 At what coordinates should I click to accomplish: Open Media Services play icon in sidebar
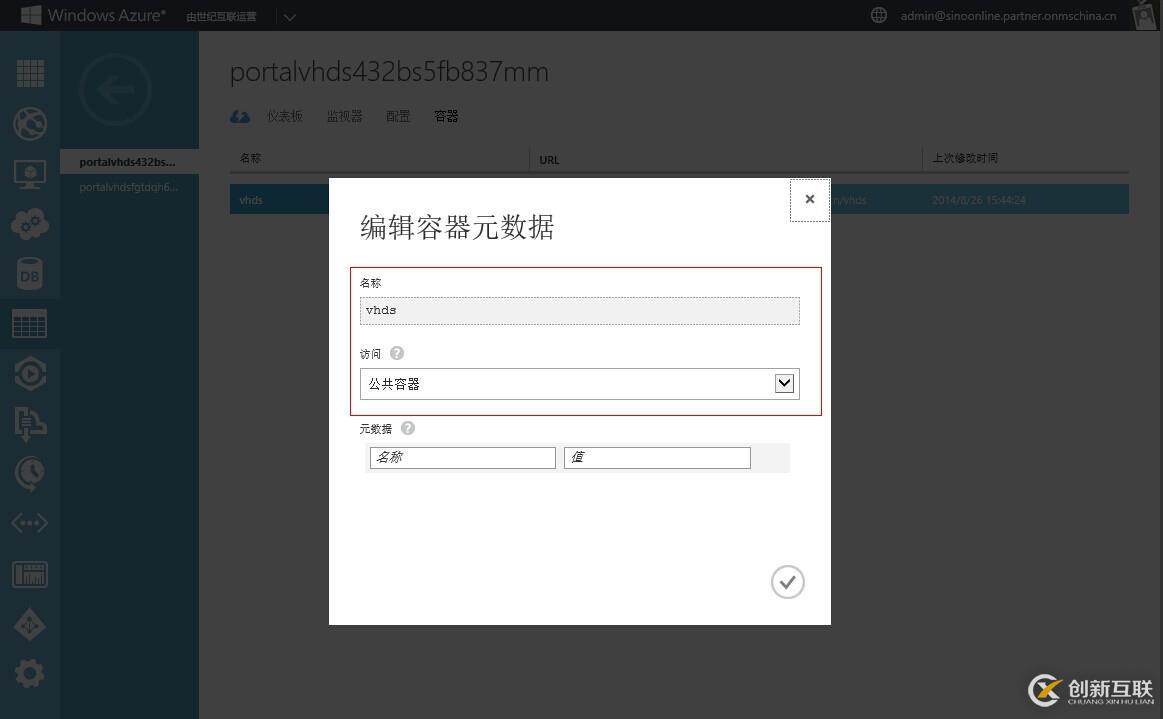(x=30, y=374)
